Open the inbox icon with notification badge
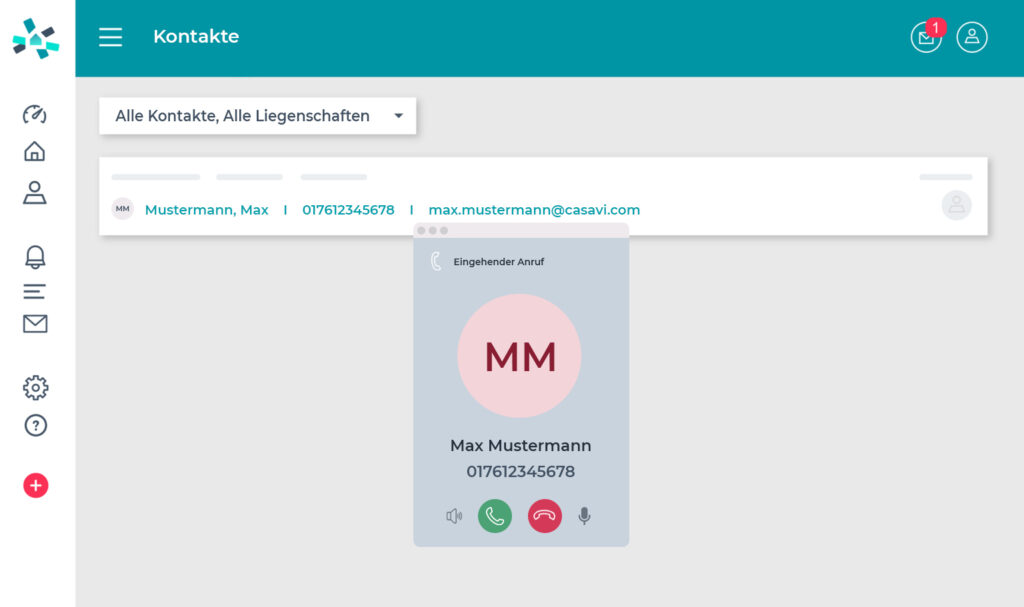Image resolution: width=1024 pixels, height=607 pixels. [926, 37]
